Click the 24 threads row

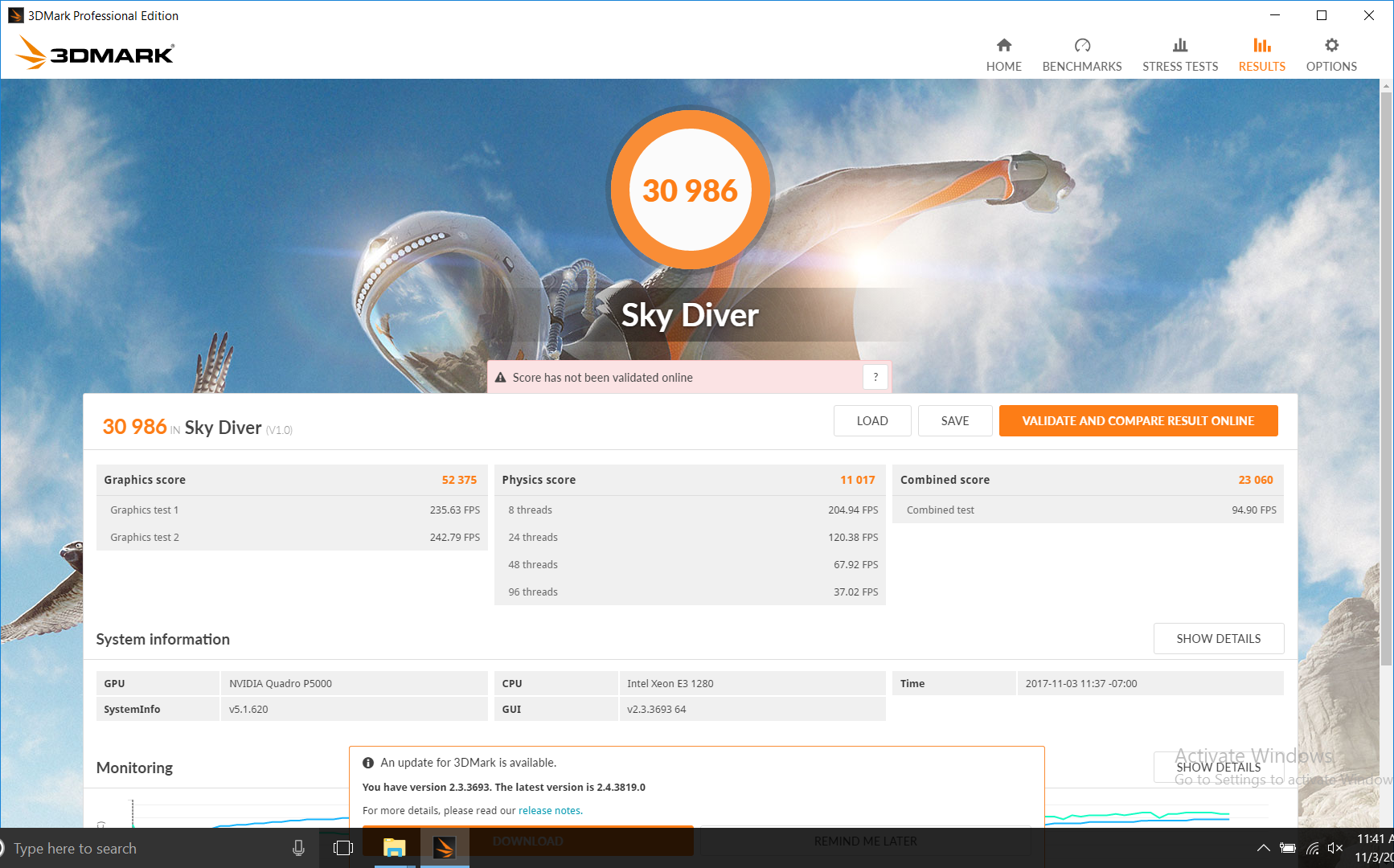690,537
